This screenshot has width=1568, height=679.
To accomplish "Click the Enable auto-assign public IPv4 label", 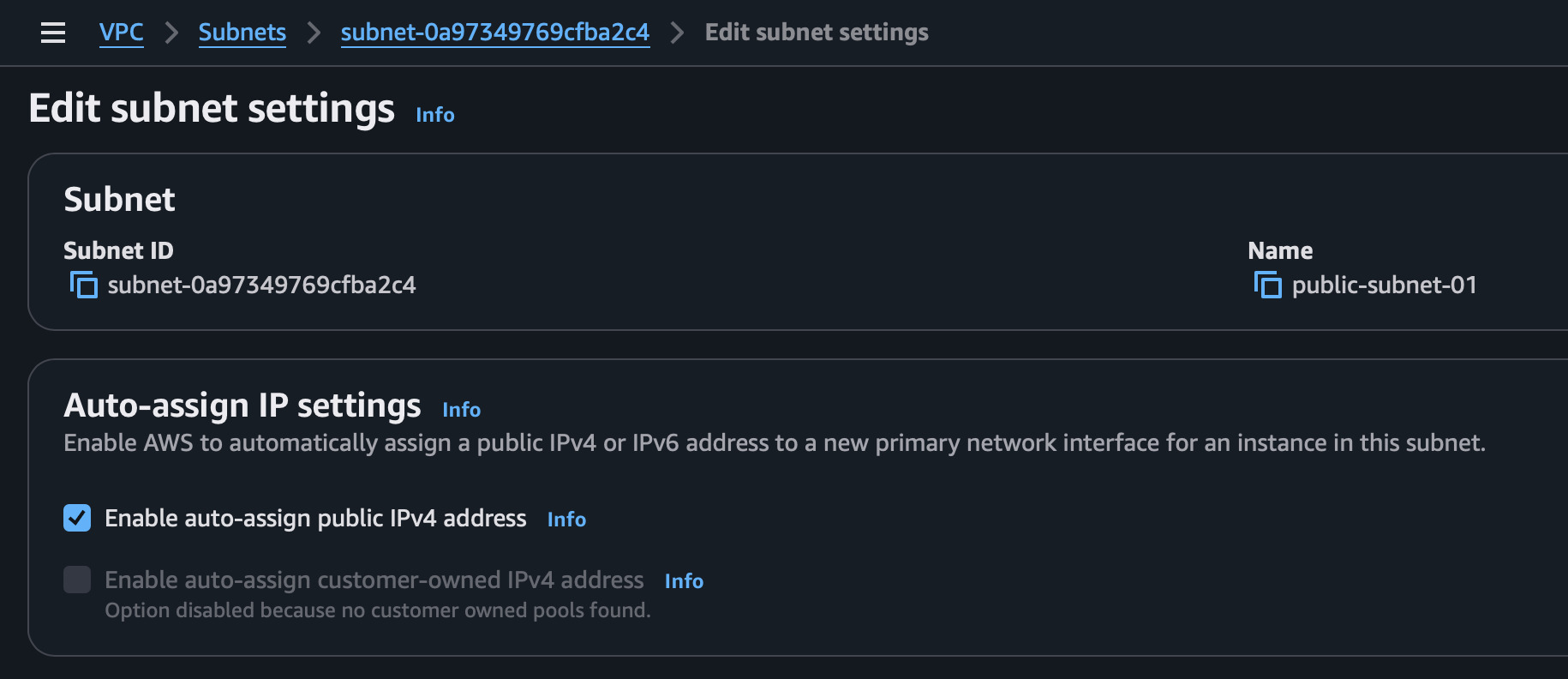I will (315, 519).
